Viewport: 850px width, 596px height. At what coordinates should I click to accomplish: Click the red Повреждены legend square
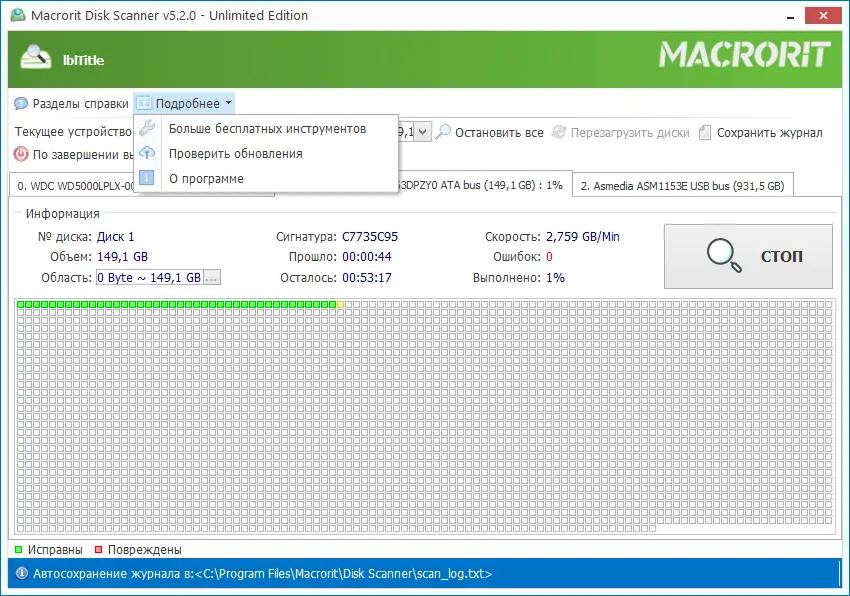coord(98,550)
